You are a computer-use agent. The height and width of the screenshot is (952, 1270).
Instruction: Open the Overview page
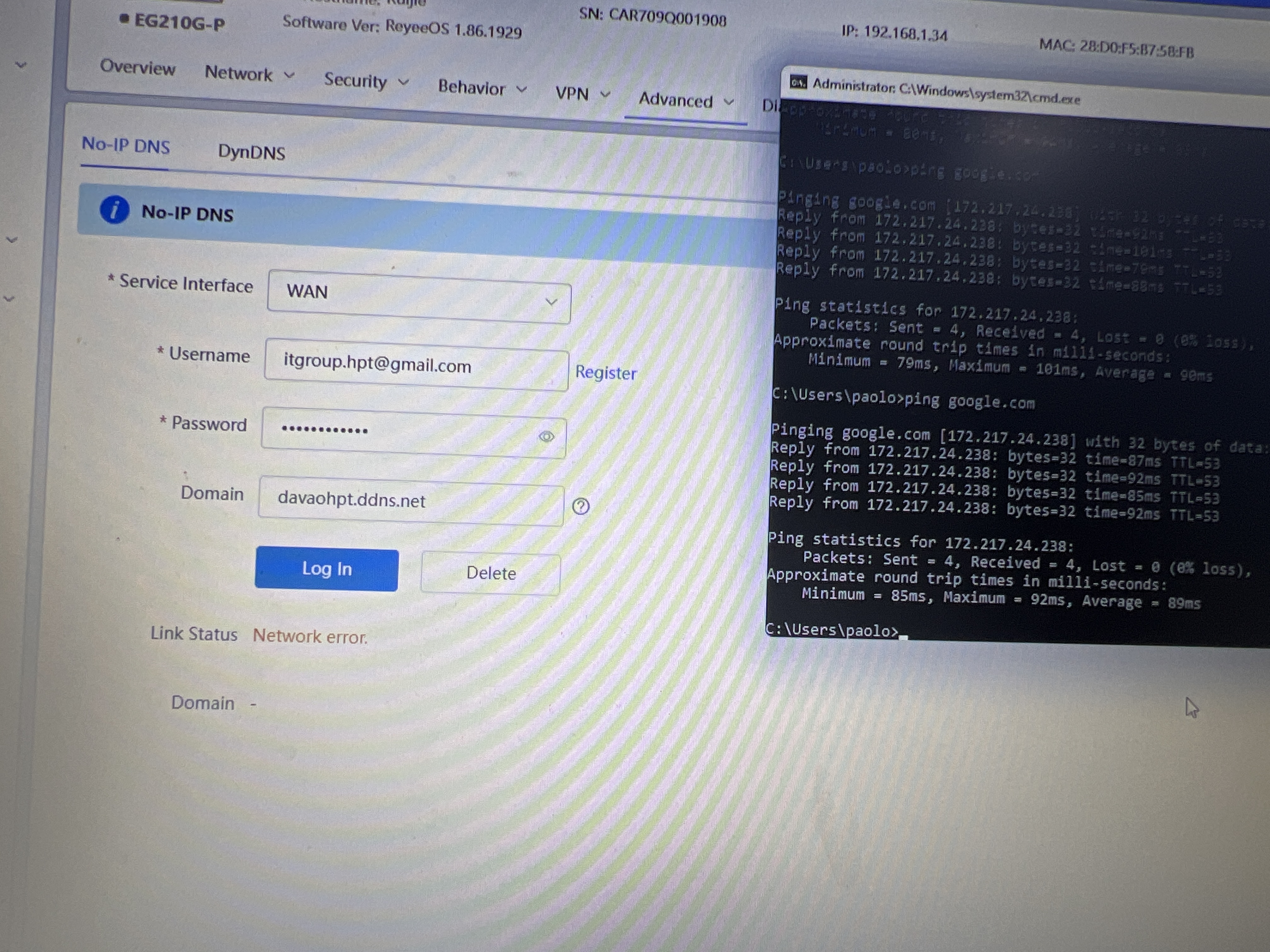click(x=138, y=68)
